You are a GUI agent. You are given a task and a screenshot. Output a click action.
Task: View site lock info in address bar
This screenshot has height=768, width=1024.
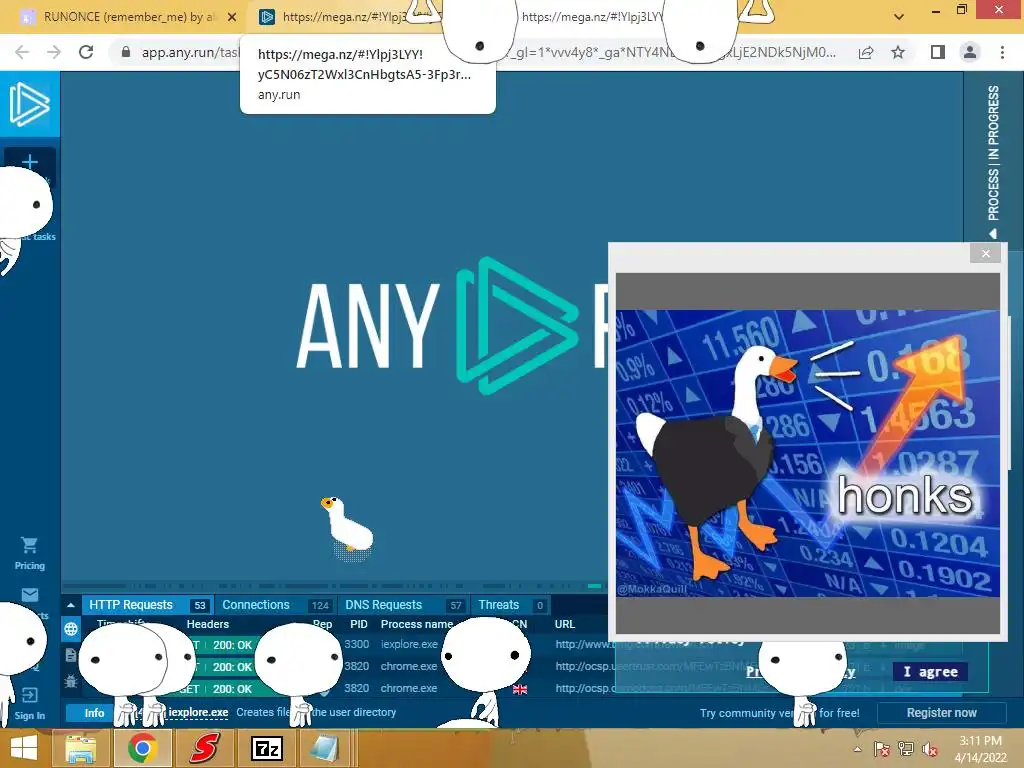(x=126, y=52)
